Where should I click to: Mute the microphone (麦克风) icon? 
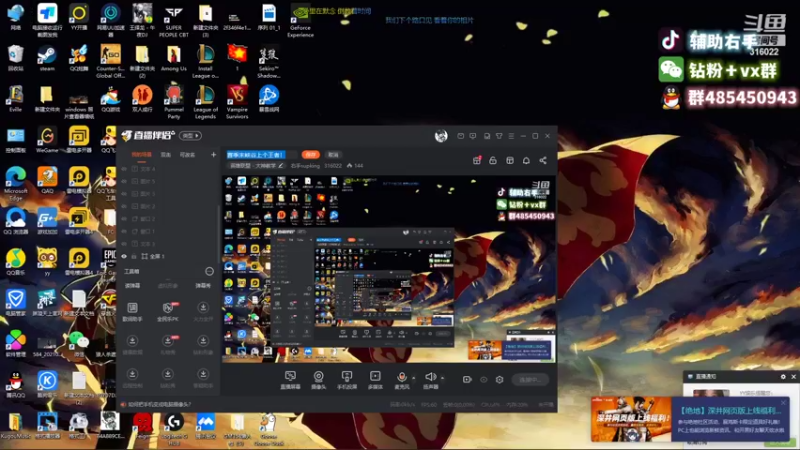402,377
